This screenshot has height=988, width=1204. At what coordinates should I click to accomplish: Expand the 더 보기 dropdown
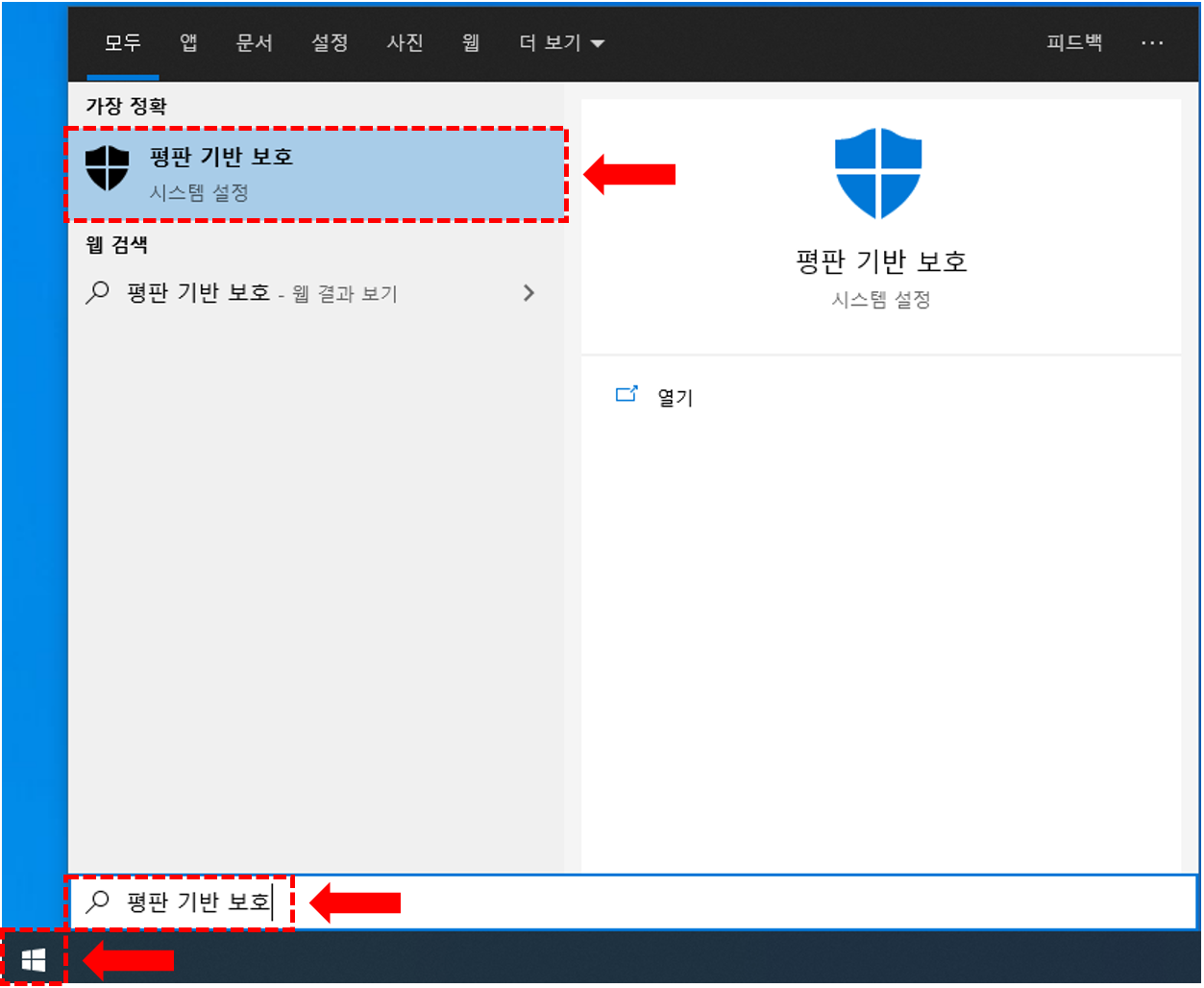pyautogui.click(x=562, y=43)
